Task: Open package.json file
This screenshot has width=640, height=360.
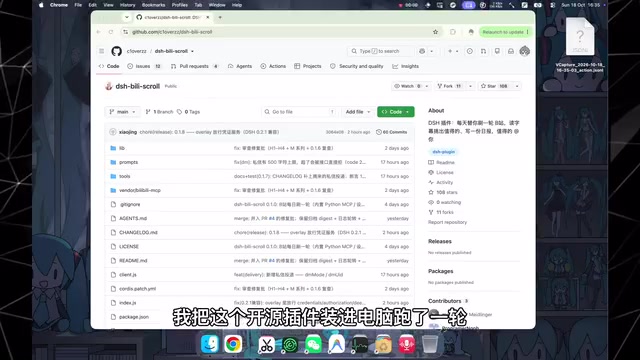Action: 134,317
